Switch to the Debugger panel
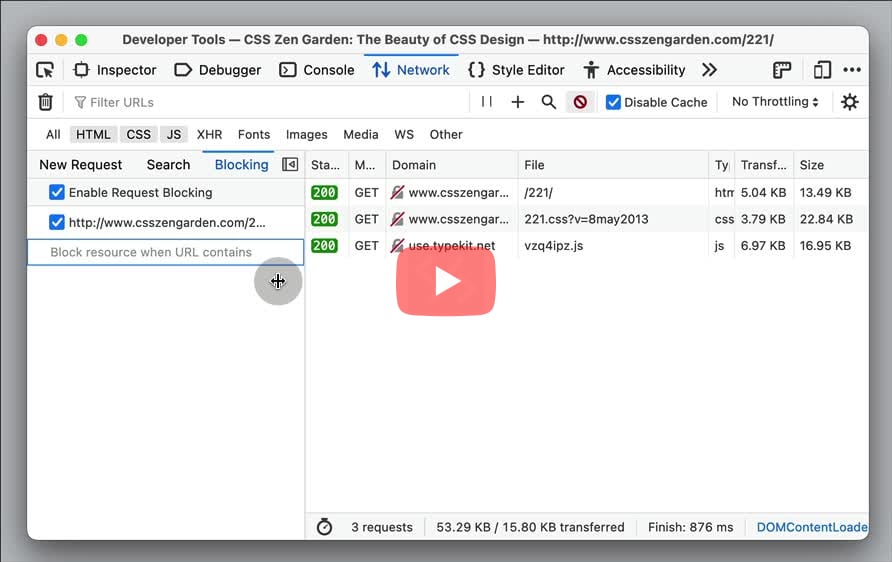The image size is (892, 562). (218, 70)
